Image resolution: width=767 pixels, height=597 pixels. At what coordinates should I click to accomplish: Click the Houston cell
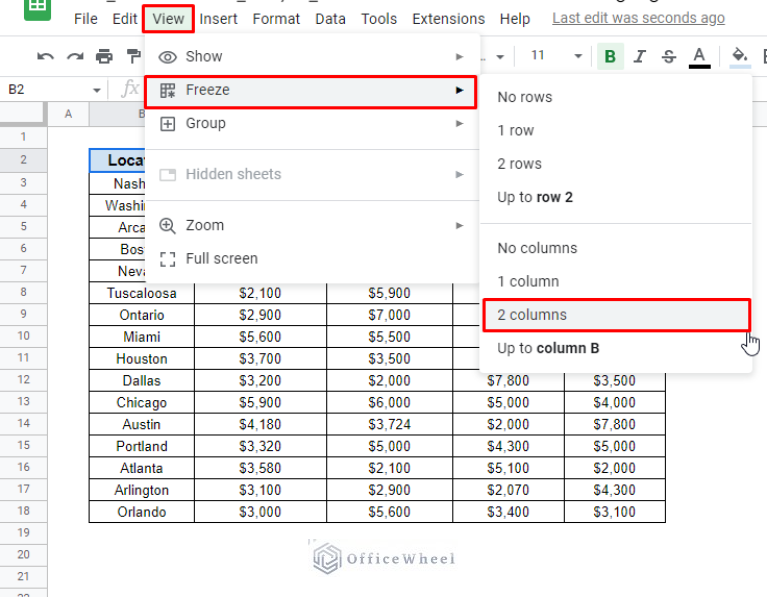(142, 359)
